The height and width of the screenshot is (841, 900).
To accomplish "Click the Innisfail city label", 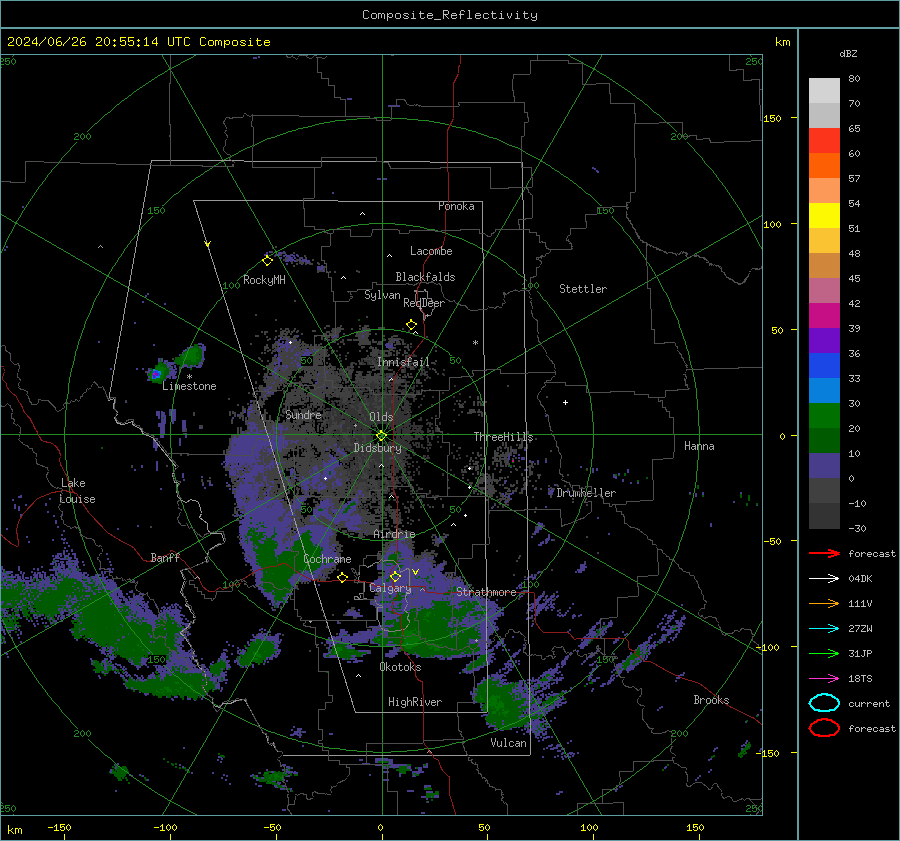I will [x=404, y=362].
